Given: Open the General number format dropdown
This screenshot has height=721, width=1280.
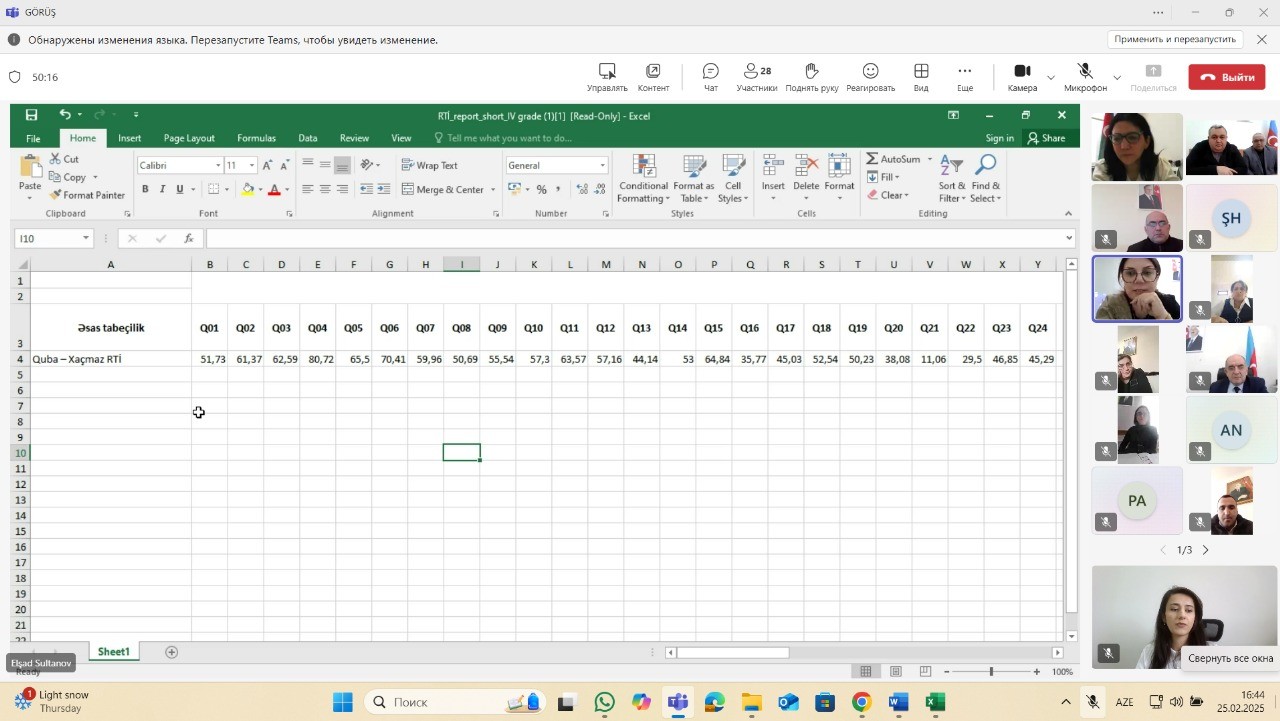Looking at the screenshot, I should click(x=602, y=165).
